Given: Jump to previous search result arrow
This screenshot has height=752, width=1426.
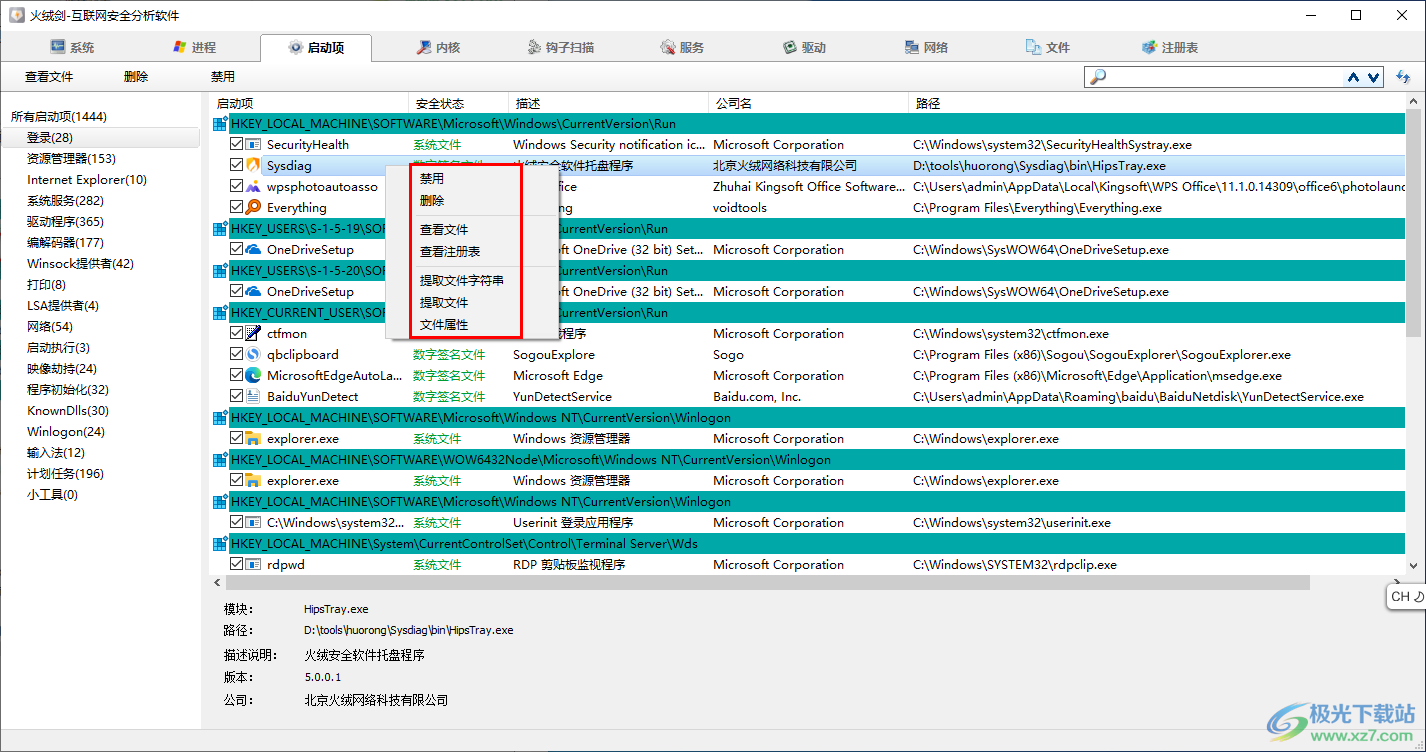Looking at the screenshot, I should [x=1353, y=77].
